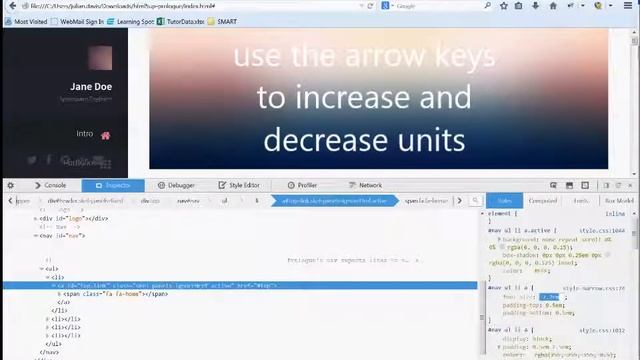Open the style-narrow.css source link
This screenshot has width=640, height=360.
click(594, 288)
